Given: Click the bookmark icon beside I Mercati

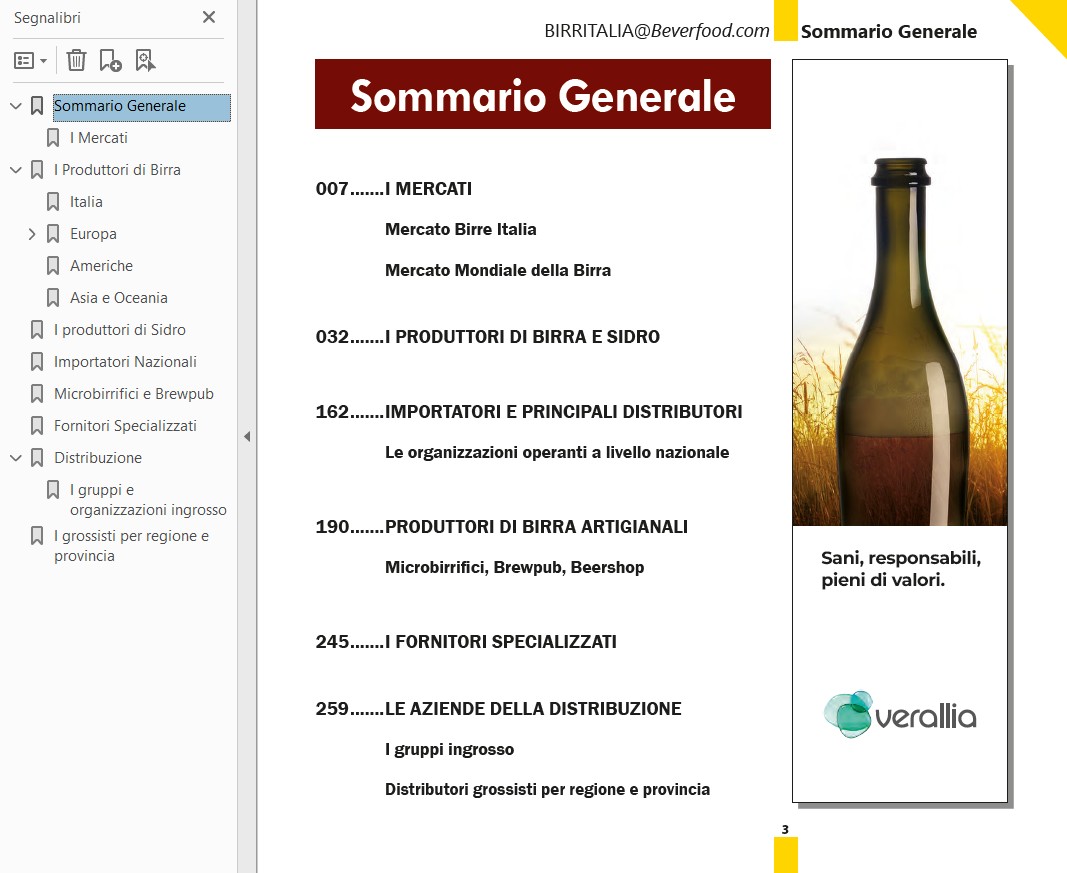Looking at the screenshot, I should (53, 138).
